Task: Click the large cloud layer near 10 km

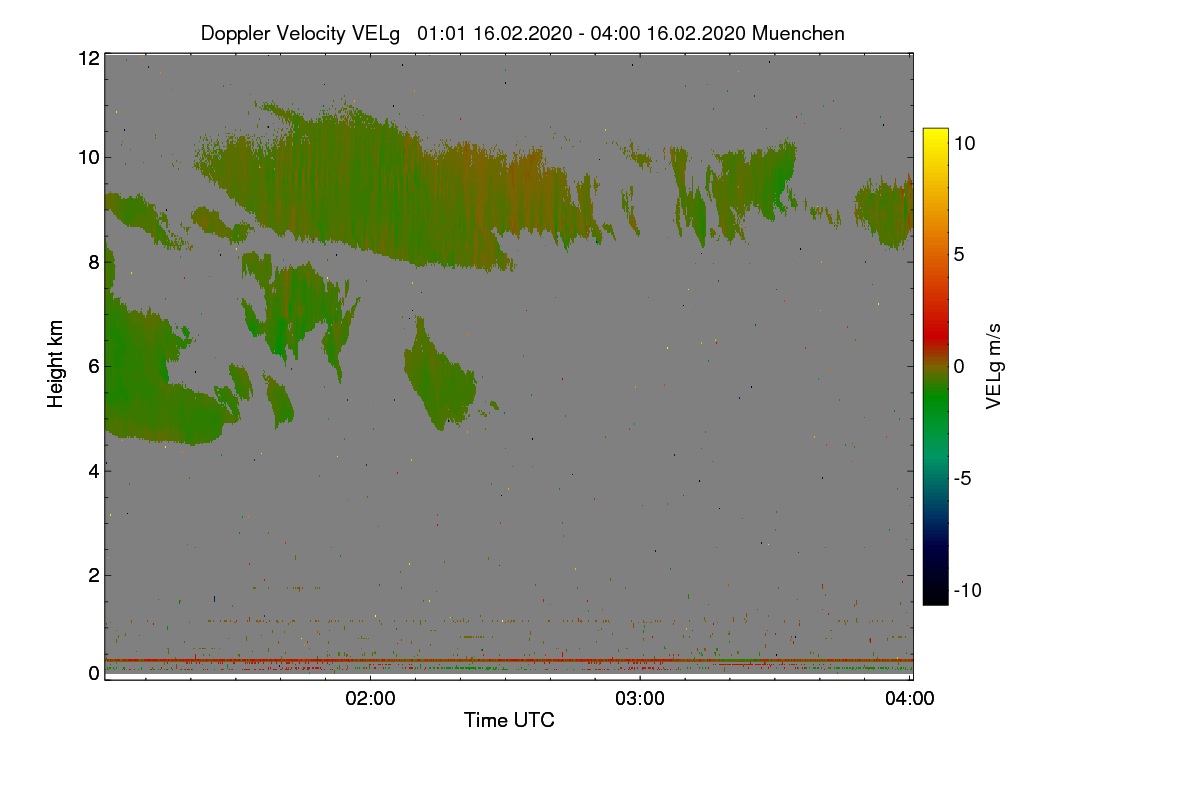Action: tap(400, 190)
